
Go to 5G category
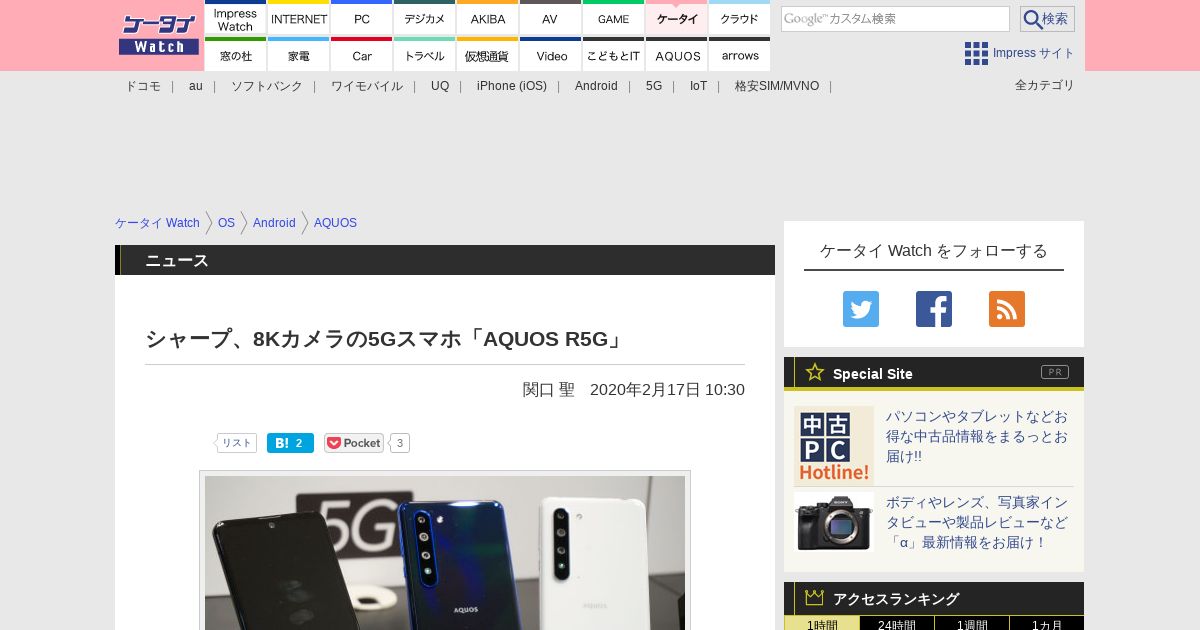pos(654,86)
